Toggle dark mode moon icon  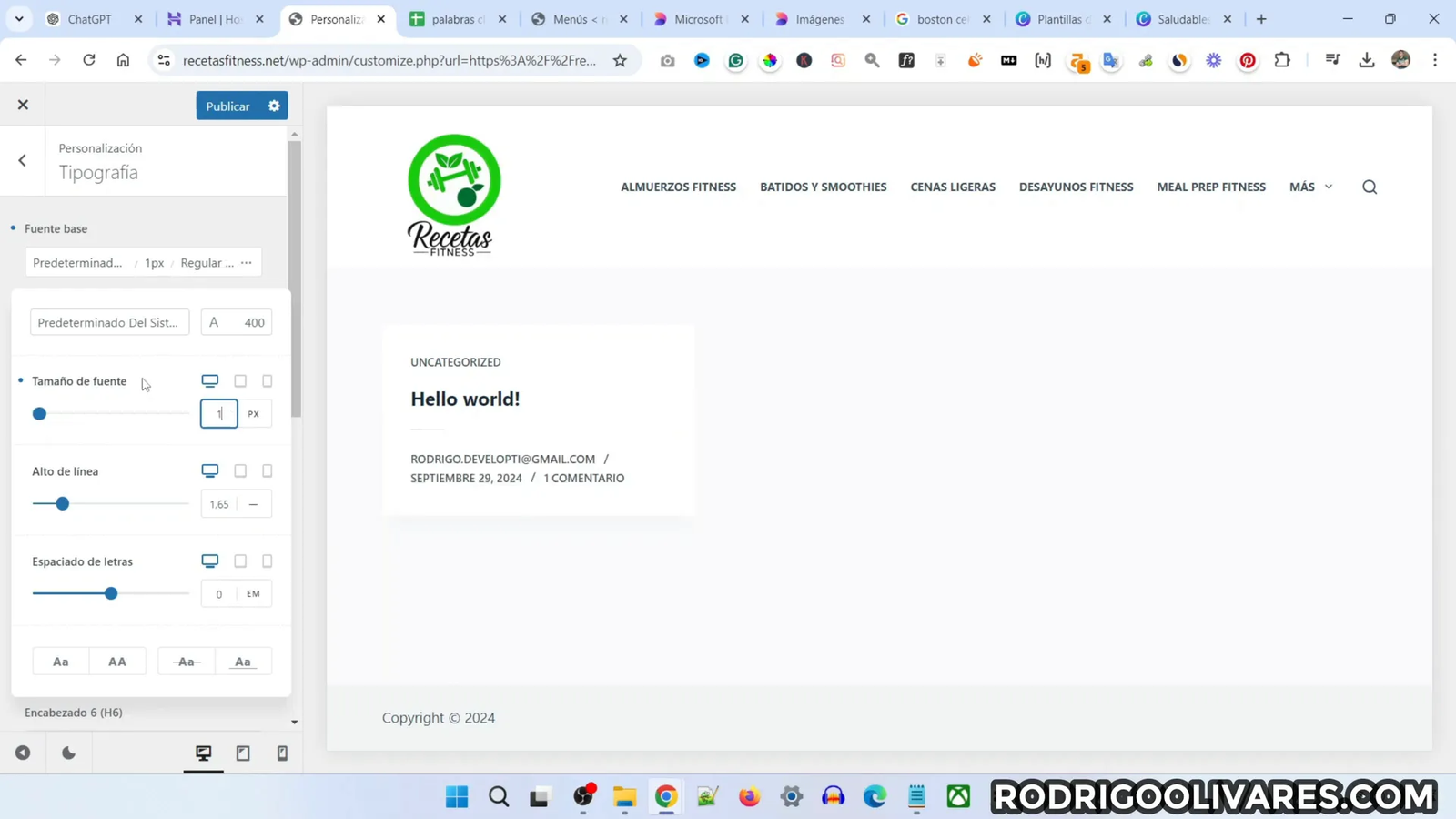click(68, 753)
